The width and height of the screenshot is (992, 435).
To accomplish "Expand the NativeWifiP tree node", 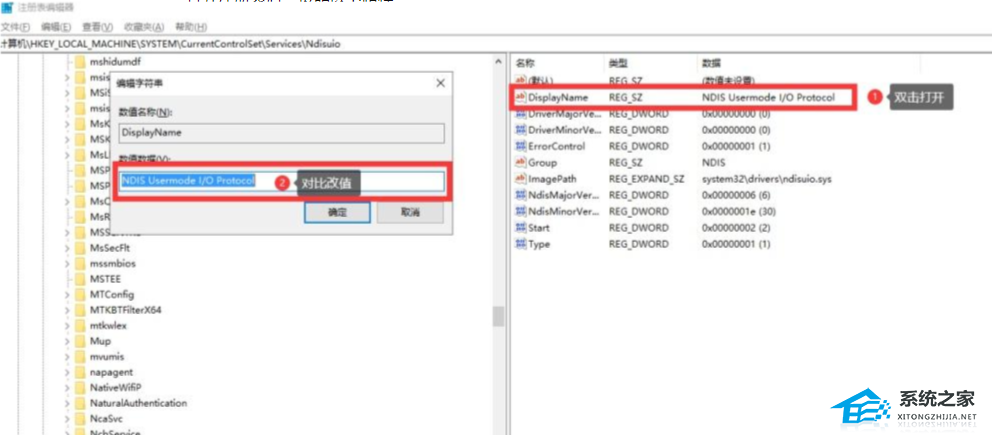I will 67,387.
